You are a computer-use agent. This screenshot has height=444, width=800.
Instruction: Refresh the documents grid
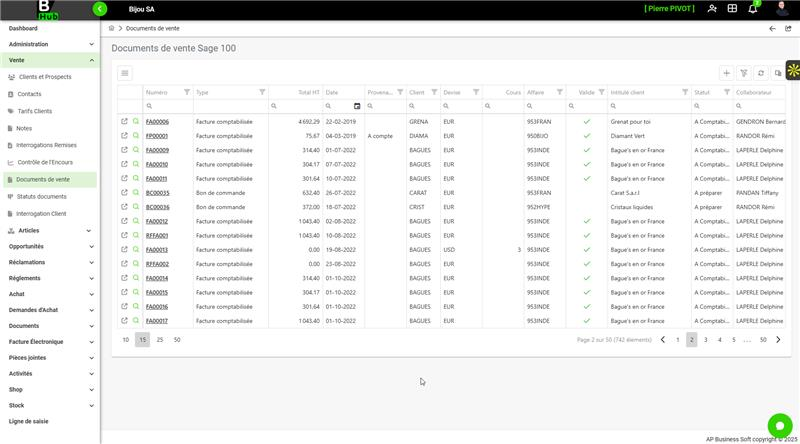pyautogui.click(x=761, y=73)
